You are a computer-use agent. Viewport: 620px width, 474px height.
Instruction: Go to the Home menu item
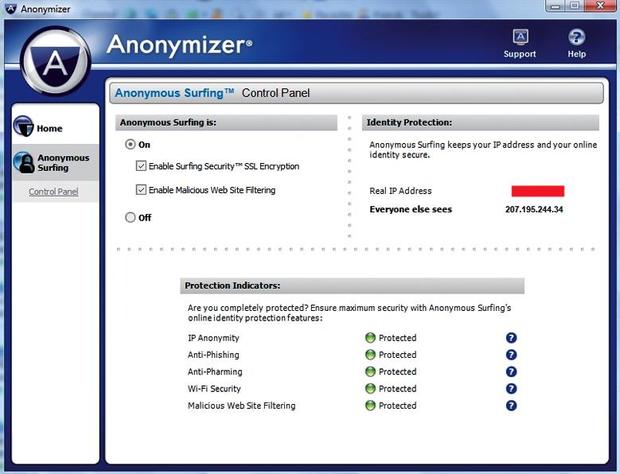(50, 129)
